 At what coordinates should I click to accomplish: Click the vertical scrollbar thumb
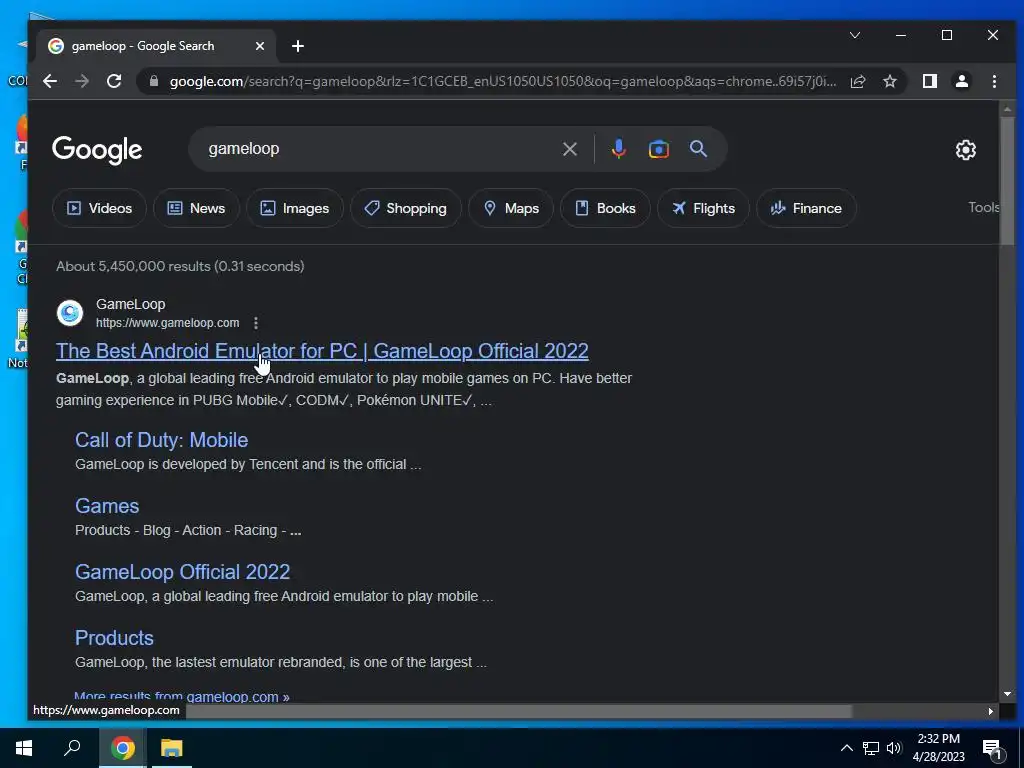(x=1006, y=181)
